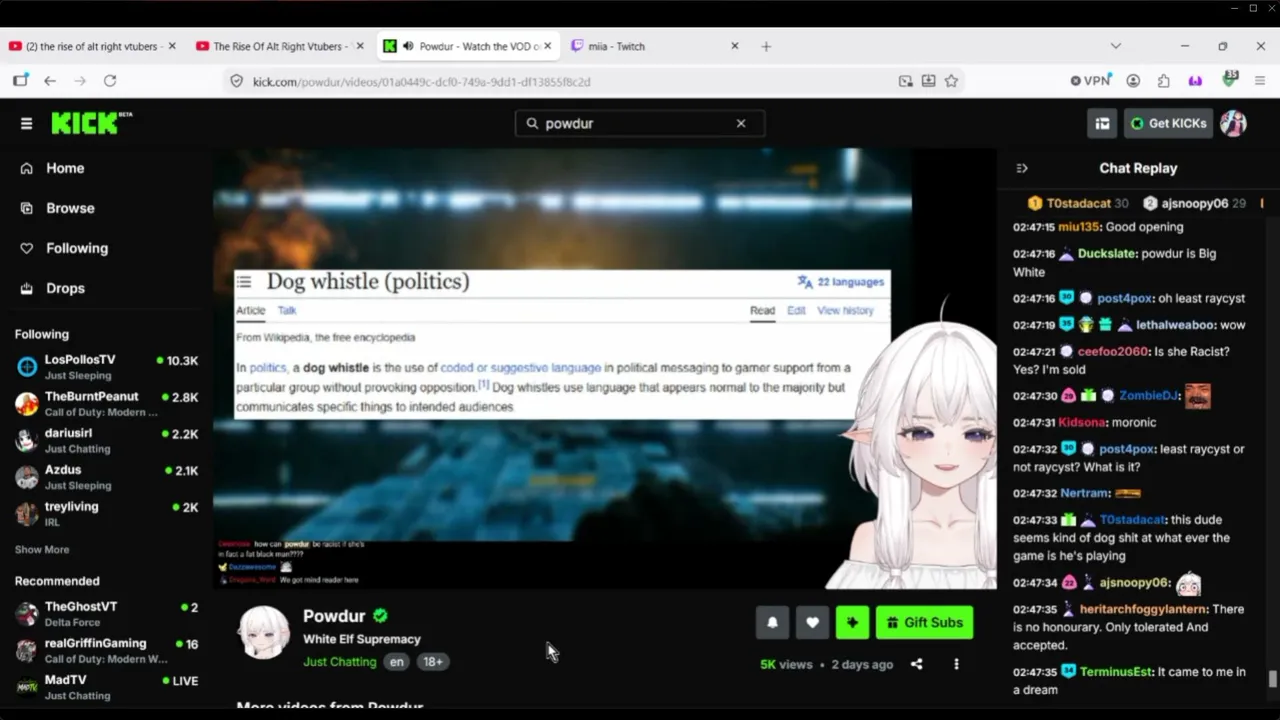The height and width of the screenshot is (720, 1280).
Task: Click username Duckslate in chat
Action: click(1107, 254)
